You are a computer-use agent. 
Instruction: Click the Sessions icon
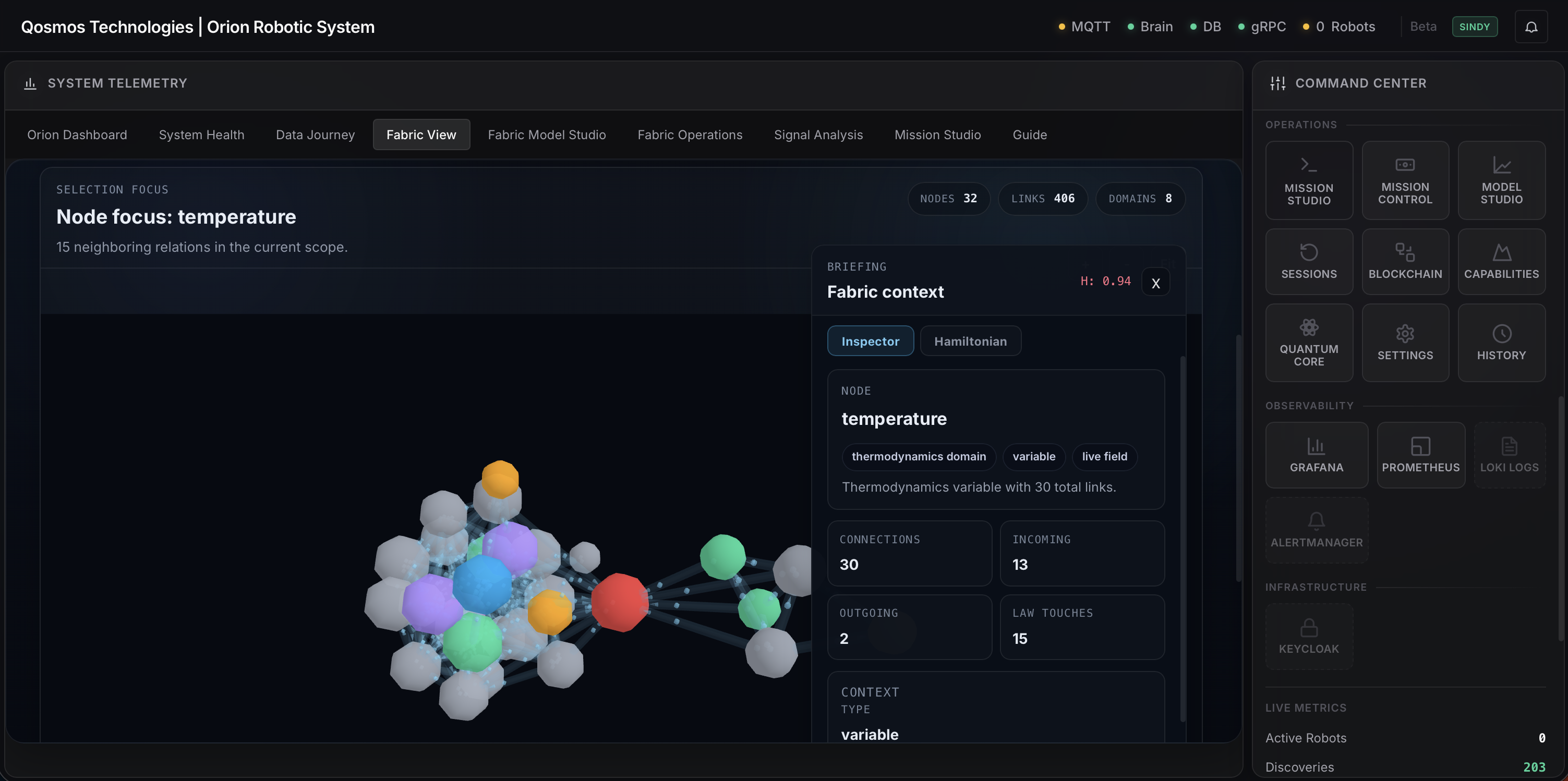click(1309, 262)
